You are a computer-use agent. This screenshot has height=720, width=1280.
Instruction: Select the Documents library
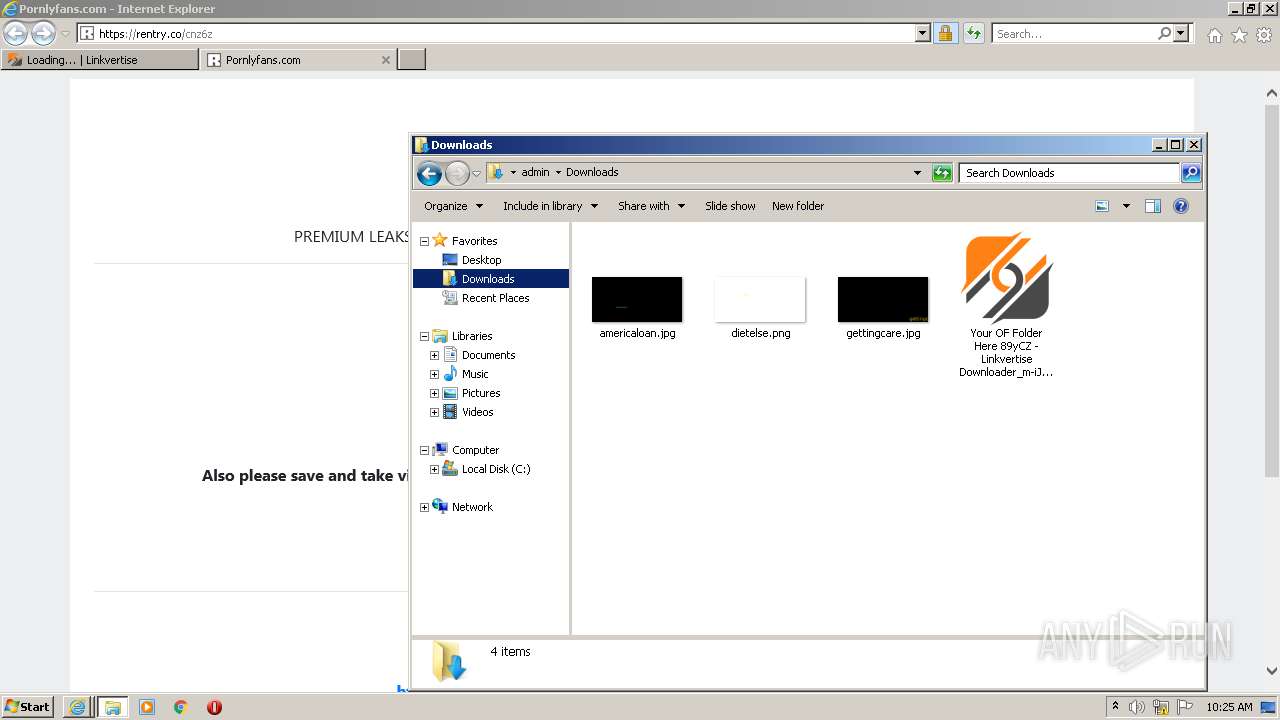click(488, 355)
